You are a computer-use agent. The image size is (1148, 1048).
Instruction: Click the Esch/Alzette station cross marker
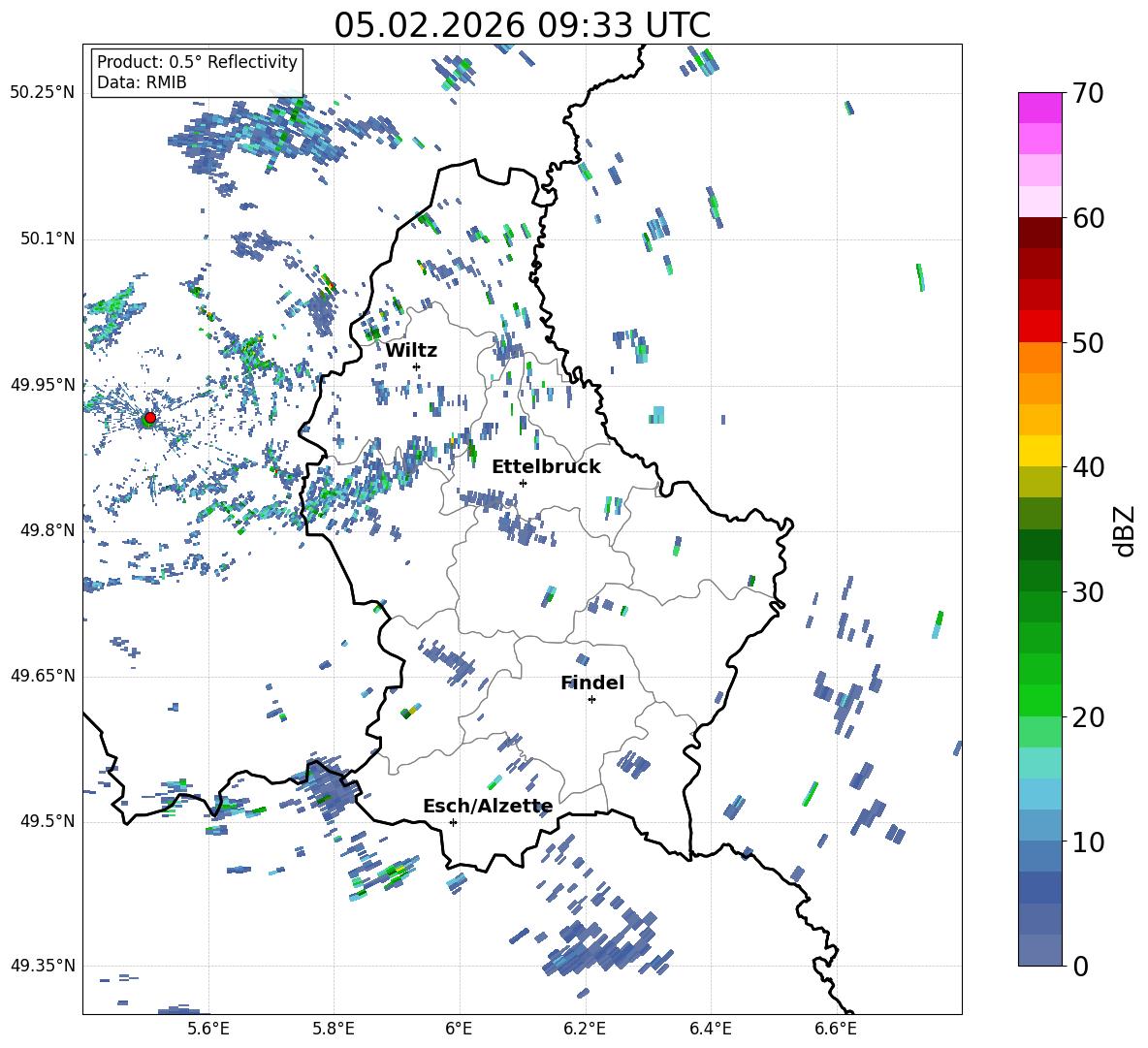453,822
